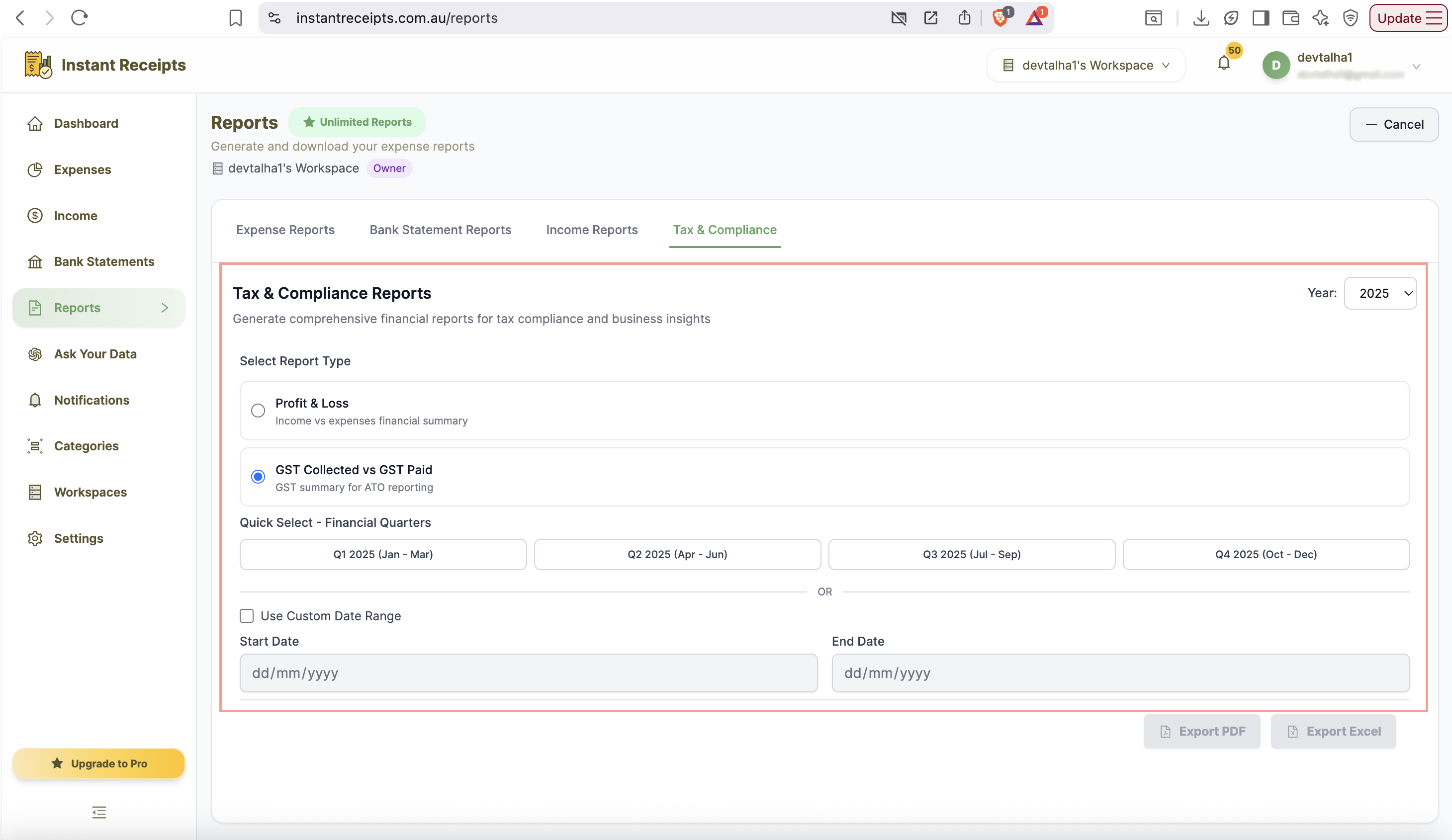Choose Q4 2025 (Oct - Dec) quarter
The width and height of the screenshot is (1452, 840).
pos(1267,554)
